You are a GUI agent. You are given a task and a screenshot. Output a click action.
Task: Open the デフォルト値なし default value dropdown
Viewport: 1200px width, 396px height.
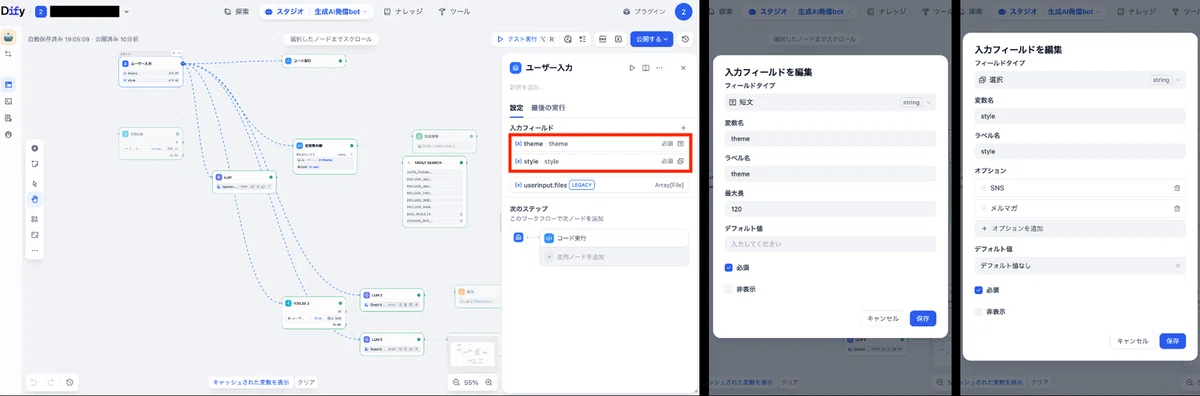tap(1080, 267)
